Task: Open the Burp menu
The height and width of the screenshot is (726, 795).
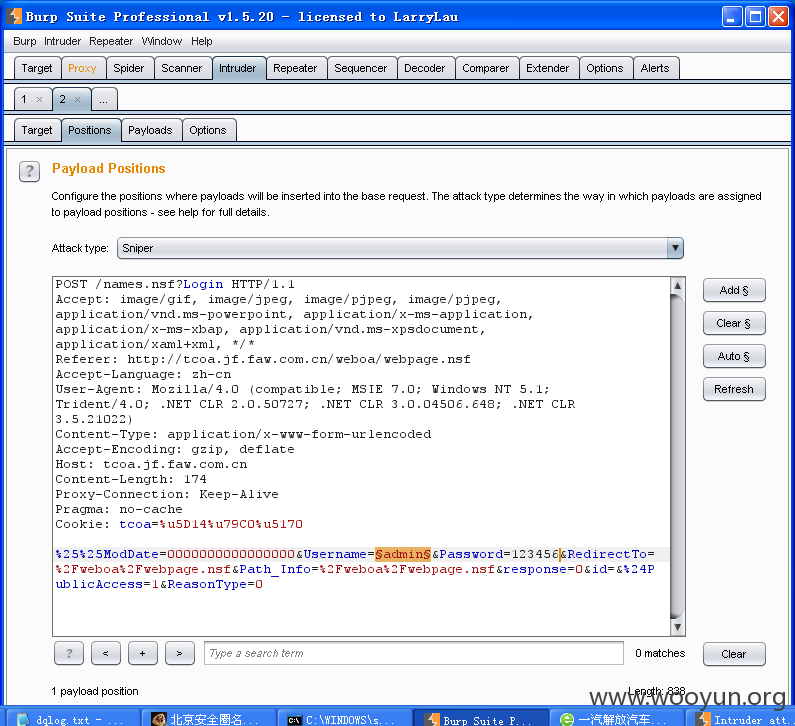Action: [x=24, y=42]
